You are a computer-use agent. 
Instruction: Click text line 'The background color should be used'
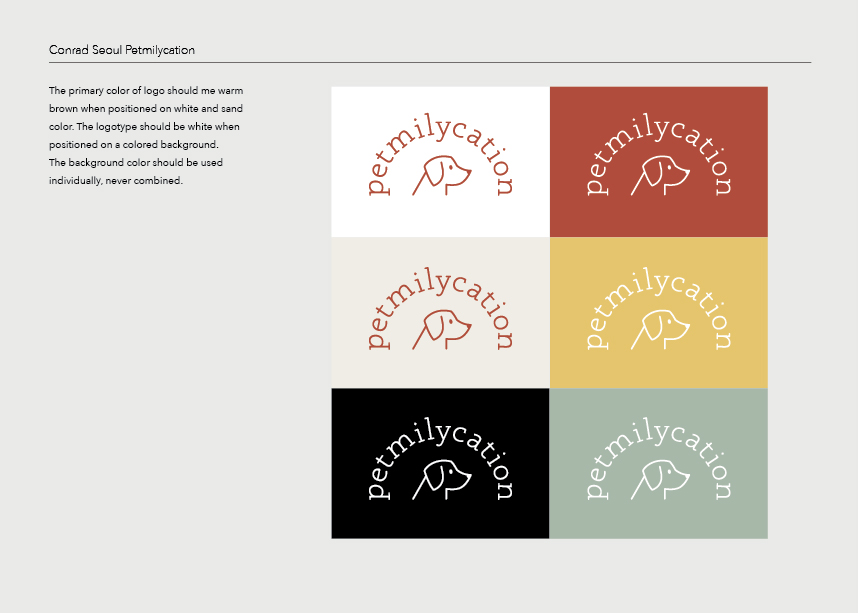pyautogui.click(x=136, y=163)
